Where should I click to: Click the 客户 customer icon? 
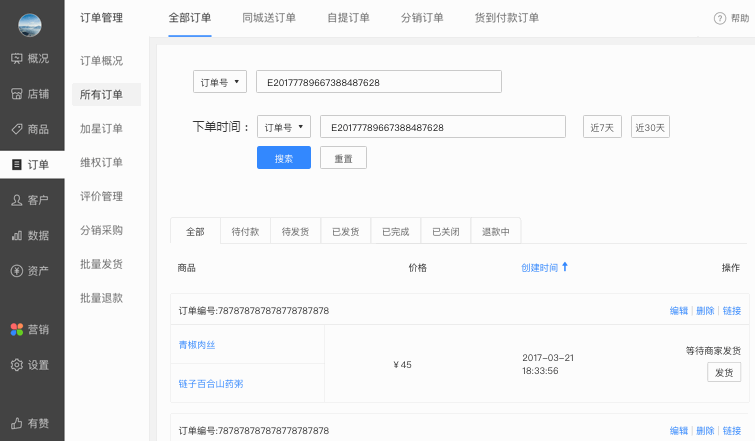coord(16,200)
